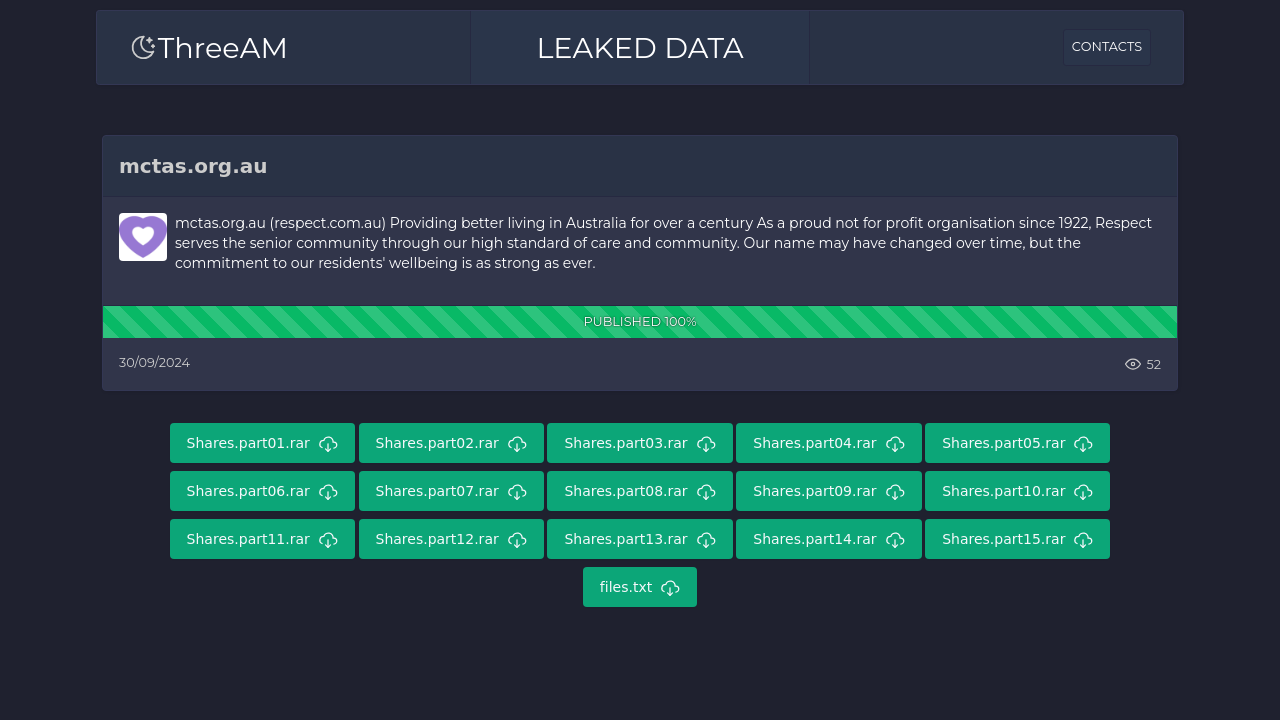Select the Shares.part04.rar button
1280x720 pixels.
pos(829,443)
